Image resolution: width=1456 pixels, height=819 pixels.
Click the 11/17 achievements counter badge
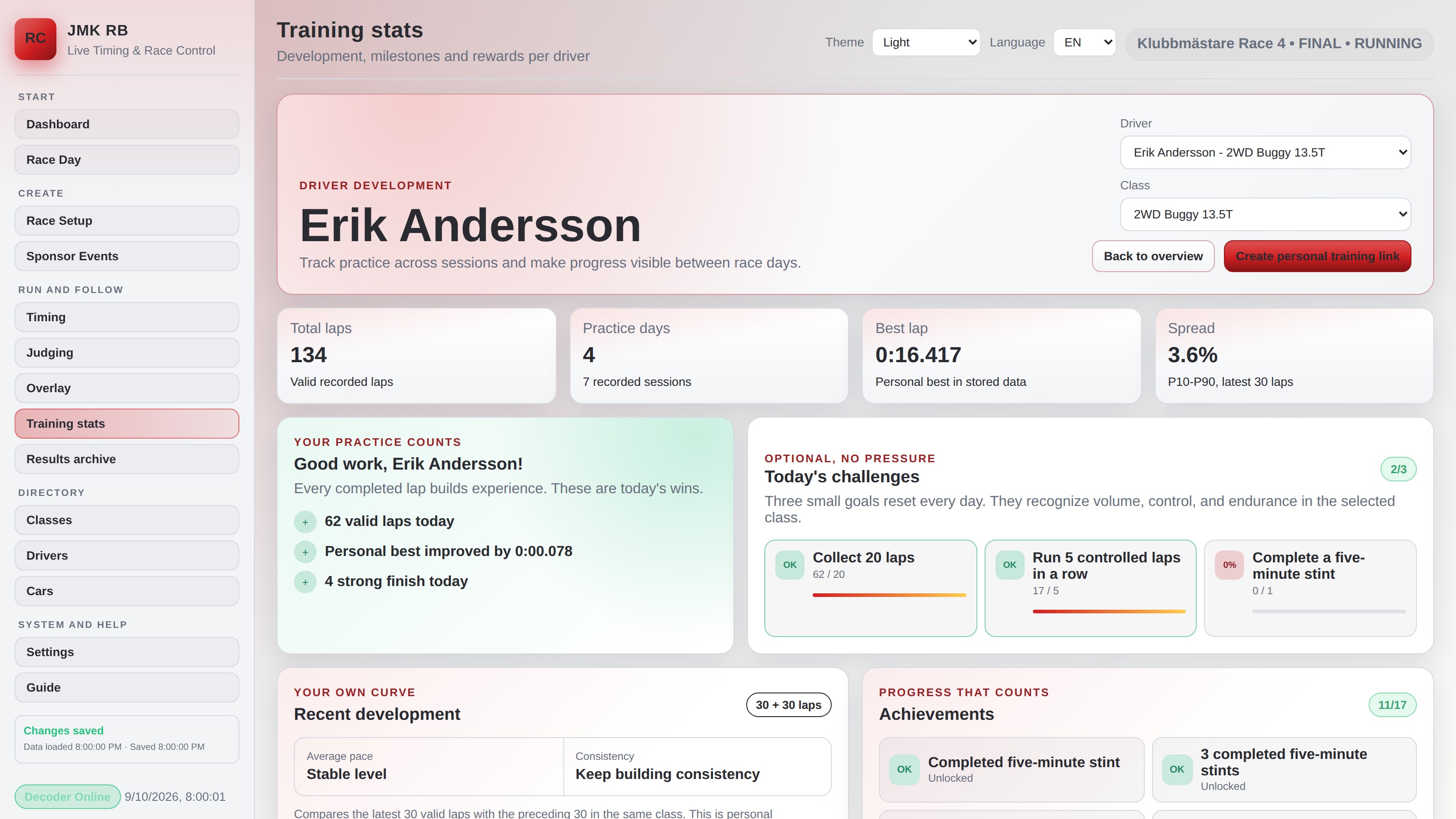pos(1392,705)
